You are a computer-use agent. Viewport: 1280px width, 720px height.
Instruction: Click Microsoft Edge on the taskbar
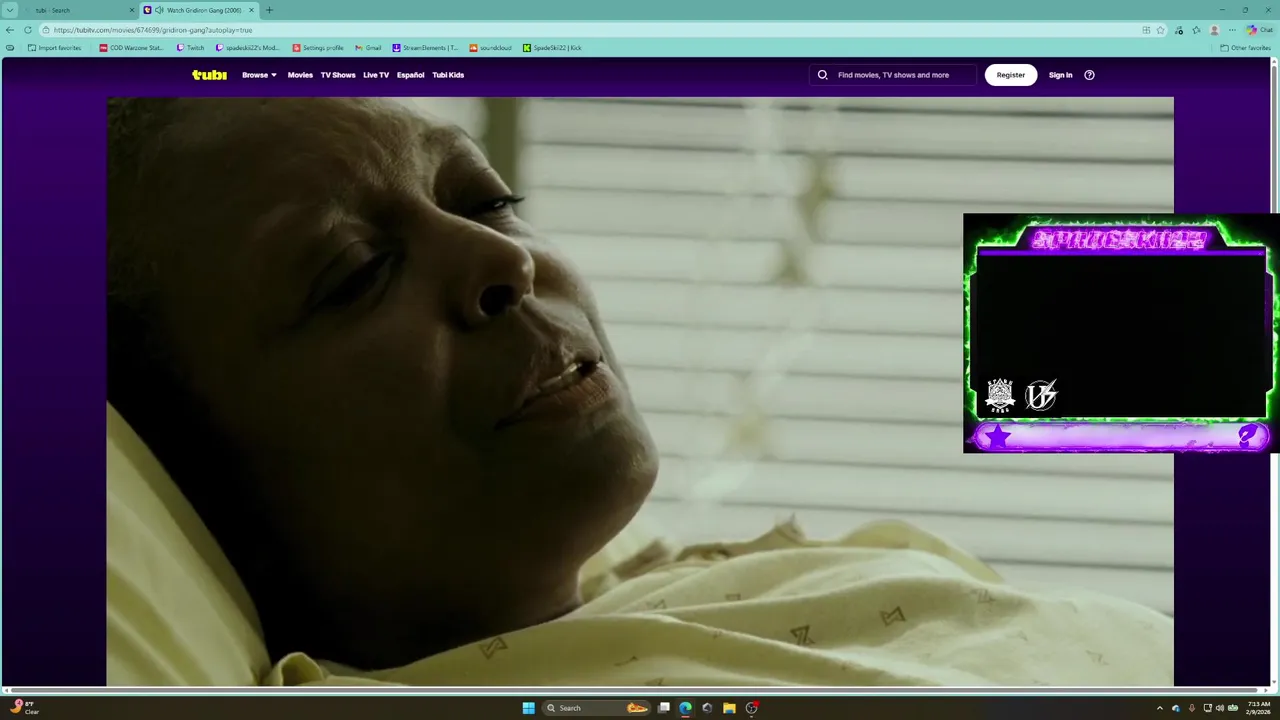[x=685, y=708]
